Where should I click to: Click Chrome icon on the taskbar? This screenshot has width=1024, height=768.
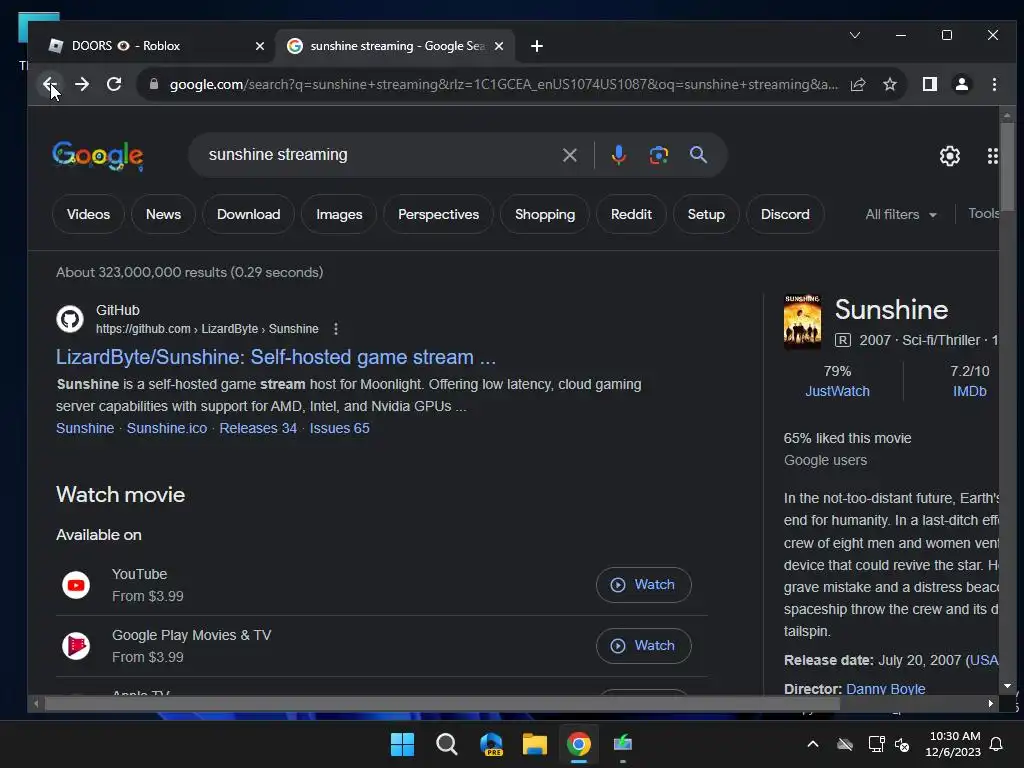tap(579, 744)
